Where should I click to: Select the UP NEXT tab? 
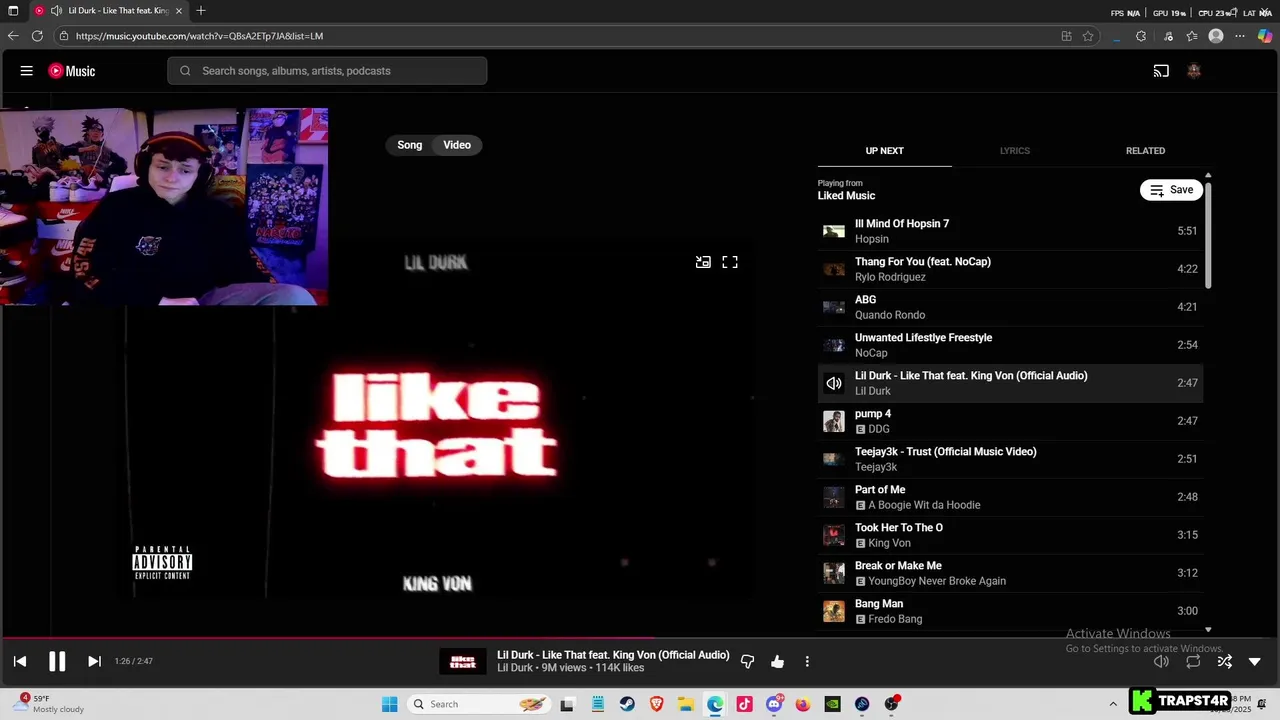pyautogui.click(x=884, y=151)
